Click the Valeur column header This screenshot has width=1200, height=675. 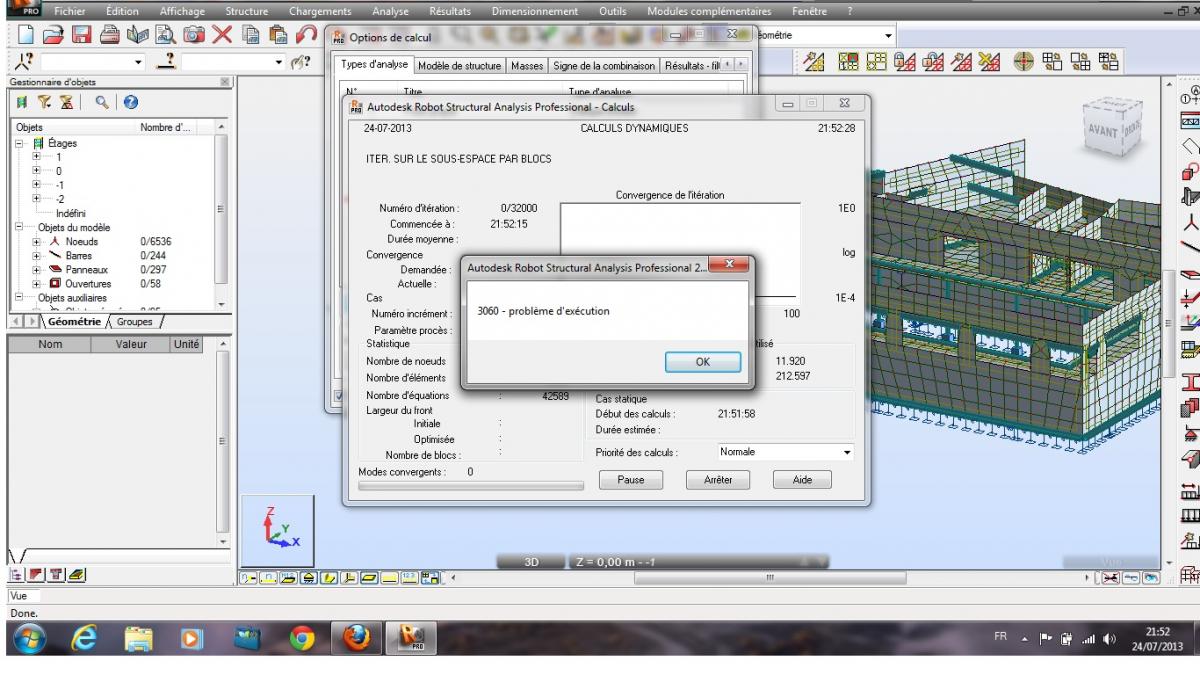130,344
